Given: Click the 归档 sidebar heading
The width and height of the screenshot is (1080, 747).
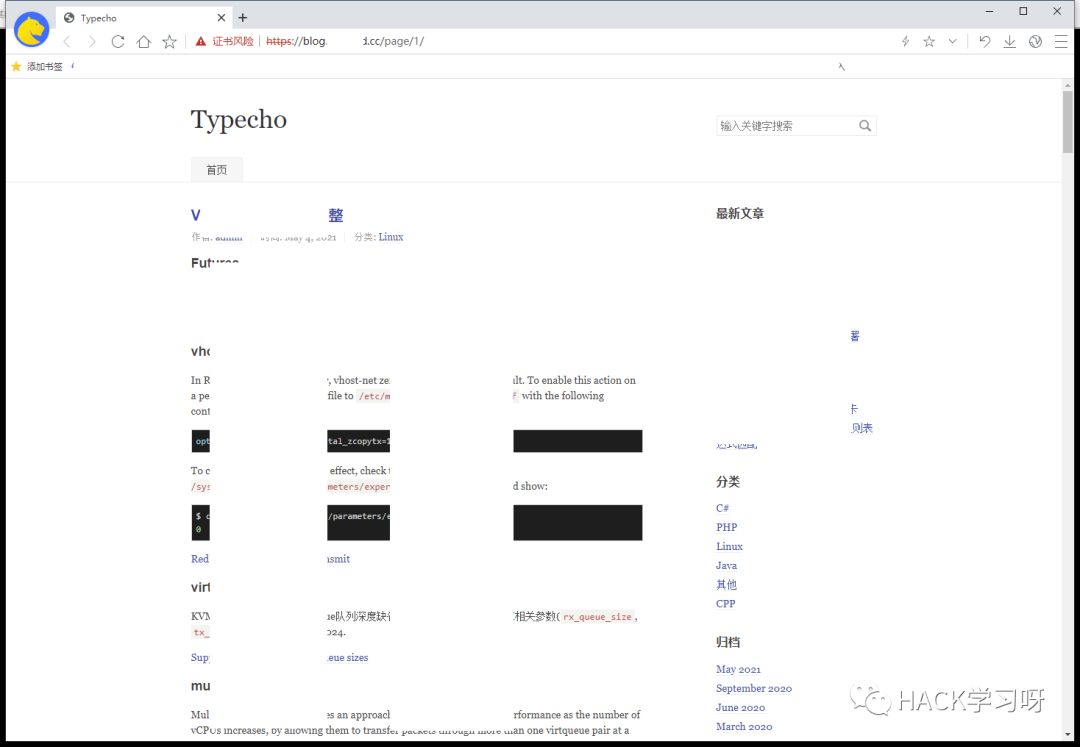Looking at the screenshot, I should [x=728, y=642].
